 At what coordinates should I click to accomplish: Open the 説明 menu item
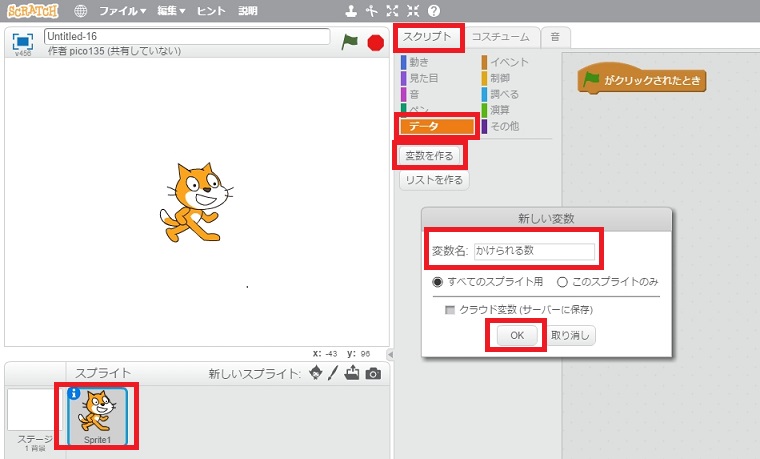[x=248, y=11]
